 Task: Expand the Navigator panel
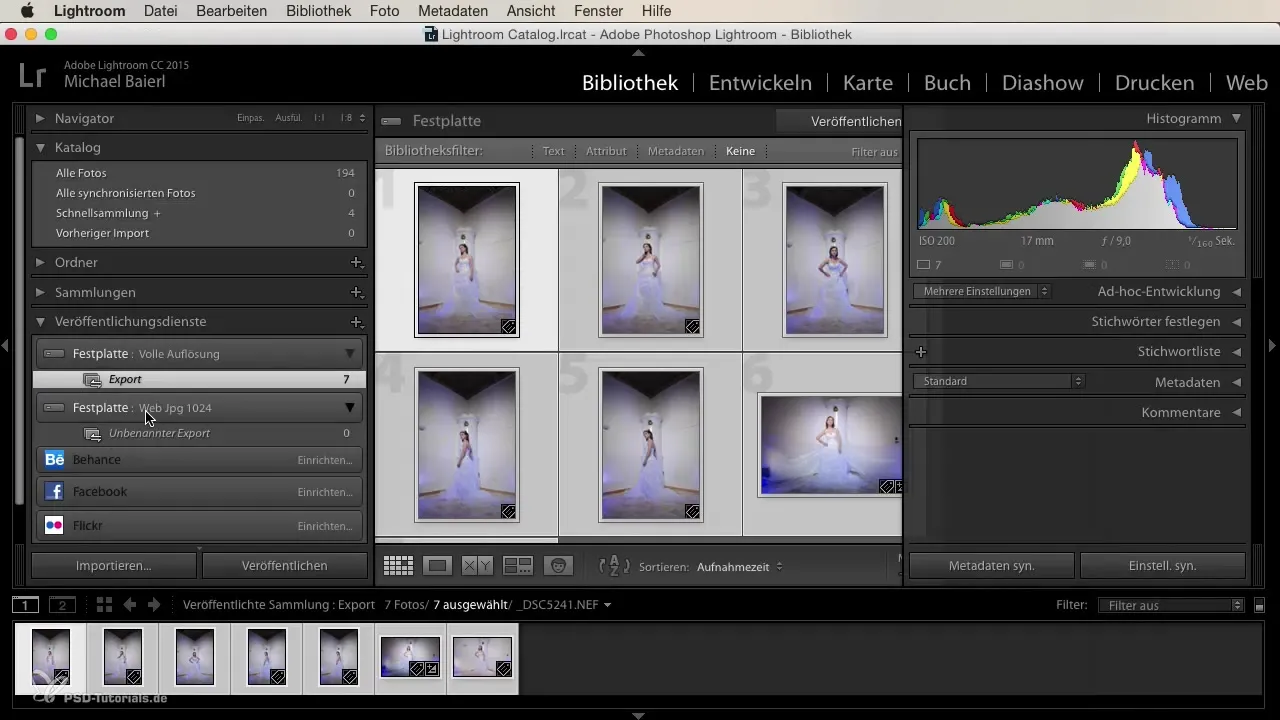click(x=40, y=118)
